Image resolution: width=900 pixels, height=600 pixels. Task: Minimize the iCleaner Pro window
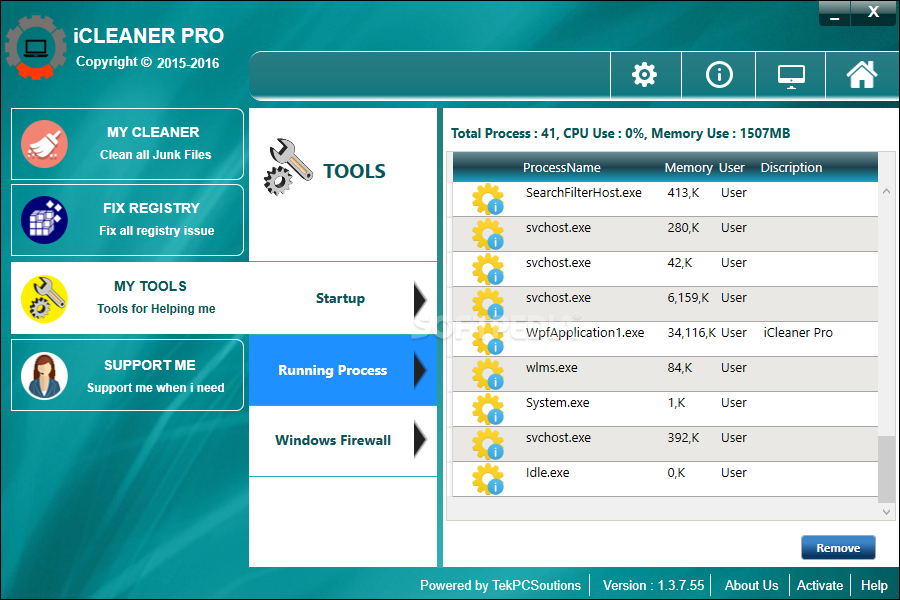tap(835, 14)
